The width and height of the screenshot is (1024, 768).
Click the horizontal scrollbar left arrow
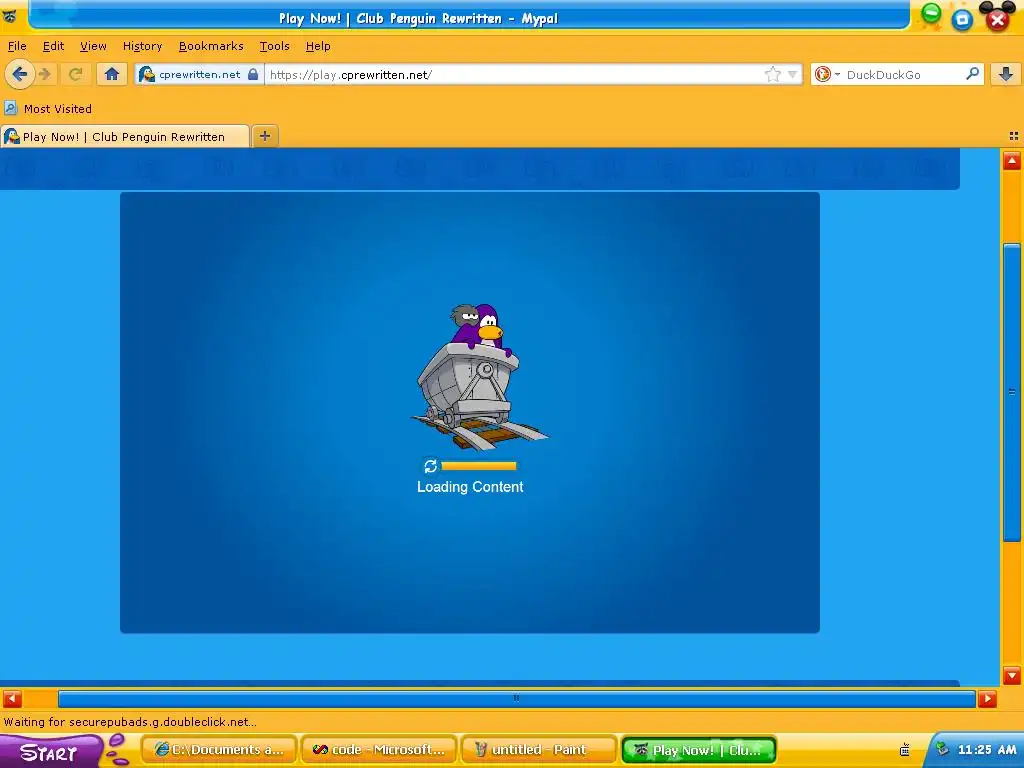click(x=12, y=699)
